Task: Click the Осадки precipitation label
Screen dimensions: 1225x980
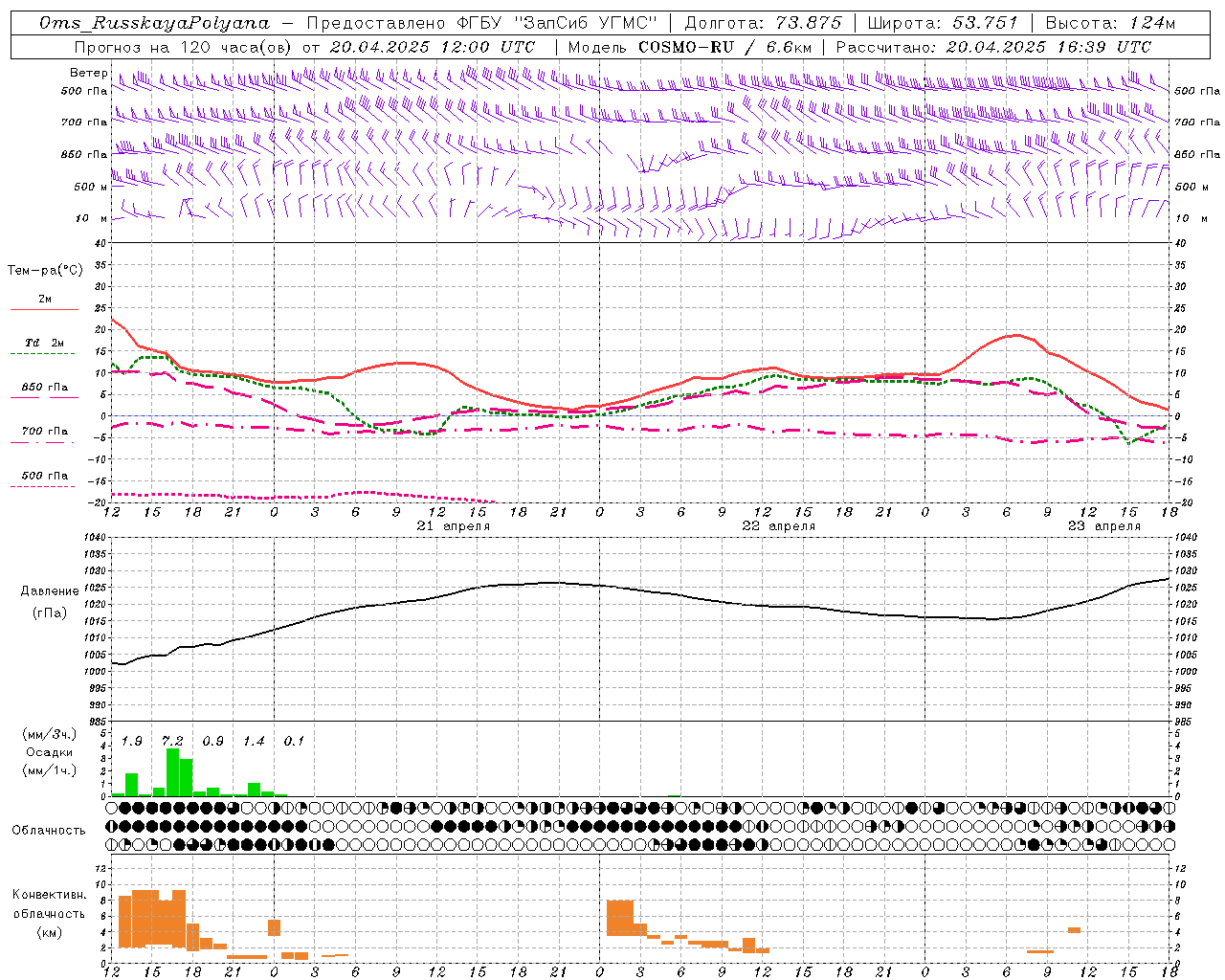Action: click(49, 752)
